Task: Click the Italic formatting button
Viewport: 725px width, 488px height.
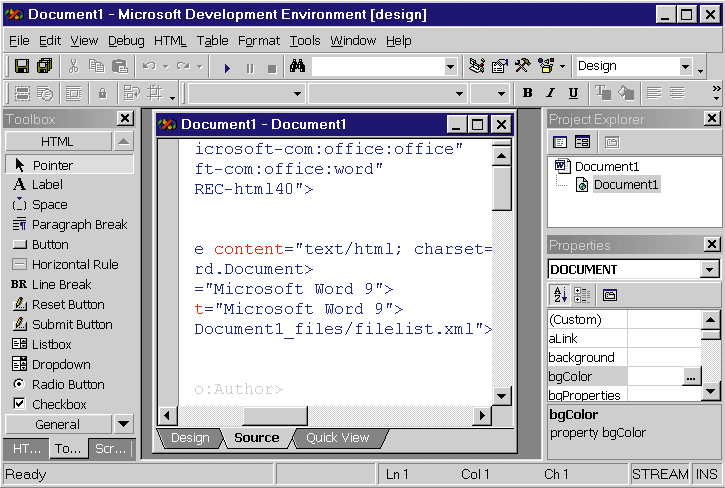Action: 550,93
